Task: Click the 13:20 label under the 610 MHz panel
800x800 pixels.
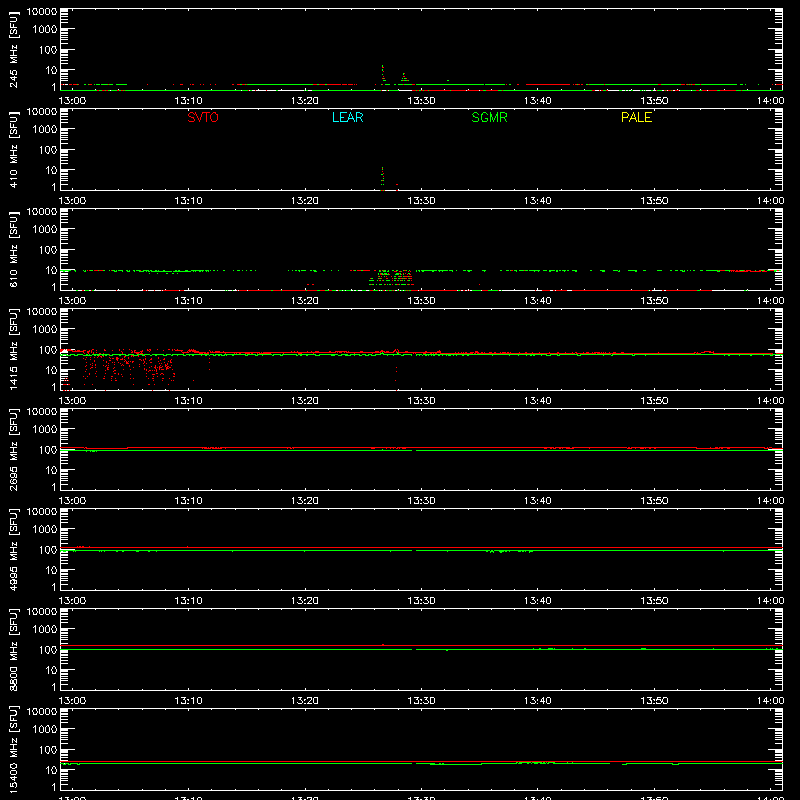Action: coord(305,301)
